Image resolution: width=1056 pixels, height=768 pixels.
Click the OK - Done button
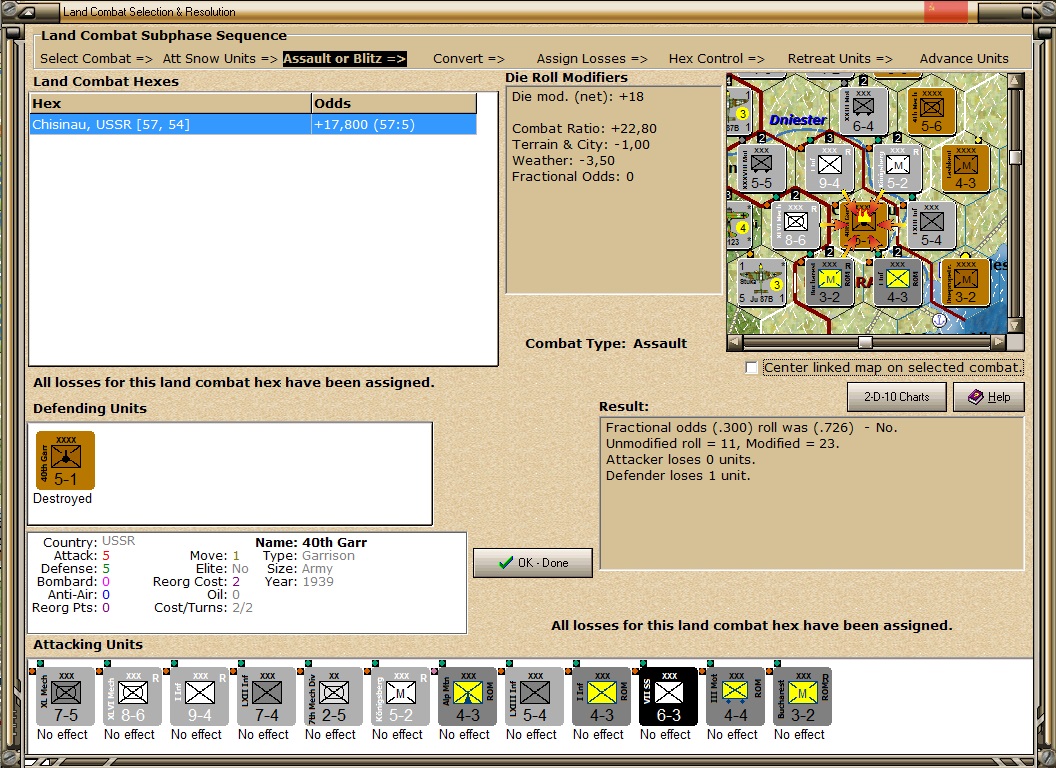click(x=533, y=563)
